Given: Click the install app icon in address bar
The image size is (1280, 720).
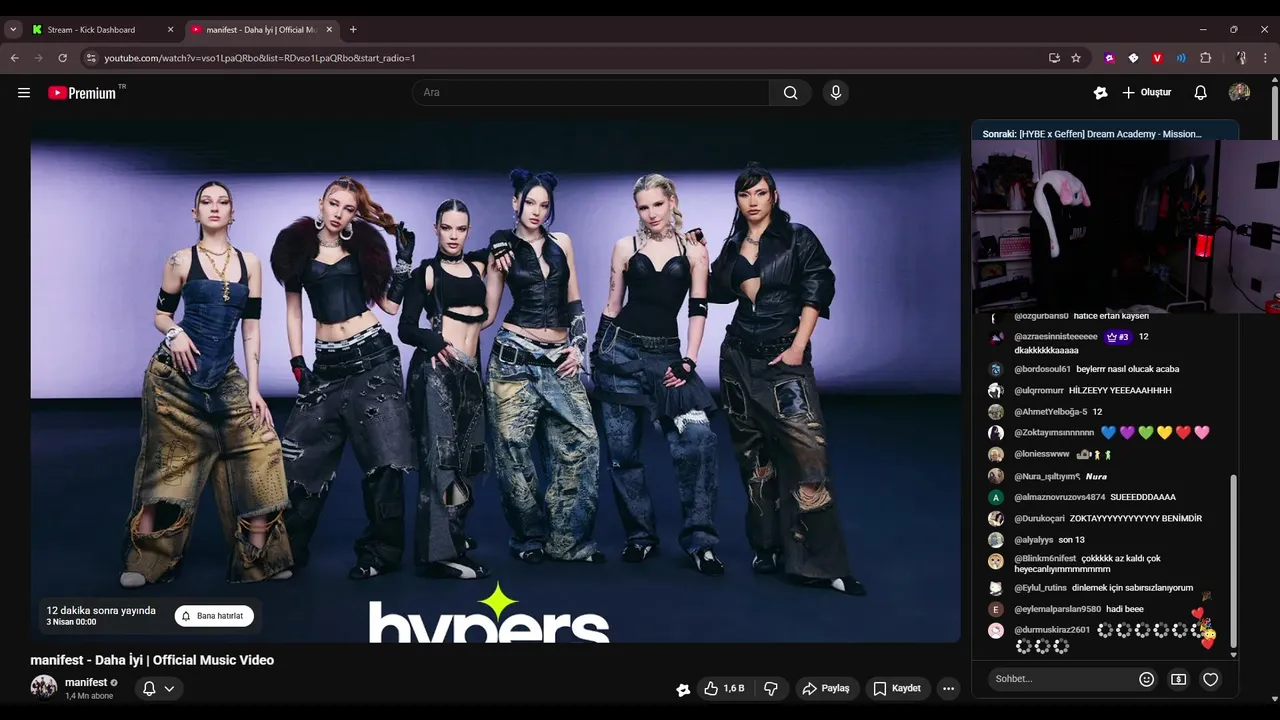Looking at the screenshot, I should [x=1054, y=58].
